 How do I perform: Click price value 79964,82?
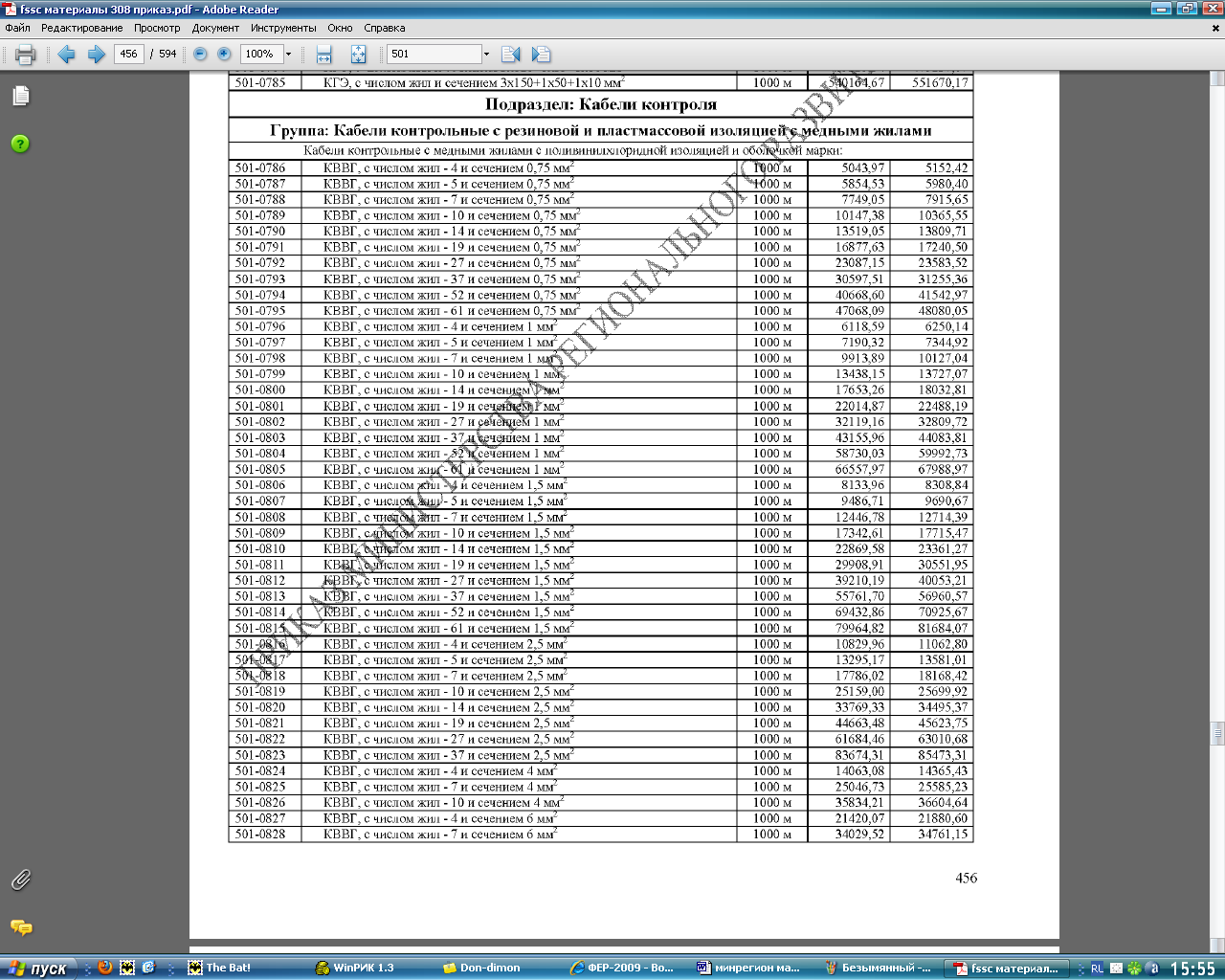coord(859,629)
